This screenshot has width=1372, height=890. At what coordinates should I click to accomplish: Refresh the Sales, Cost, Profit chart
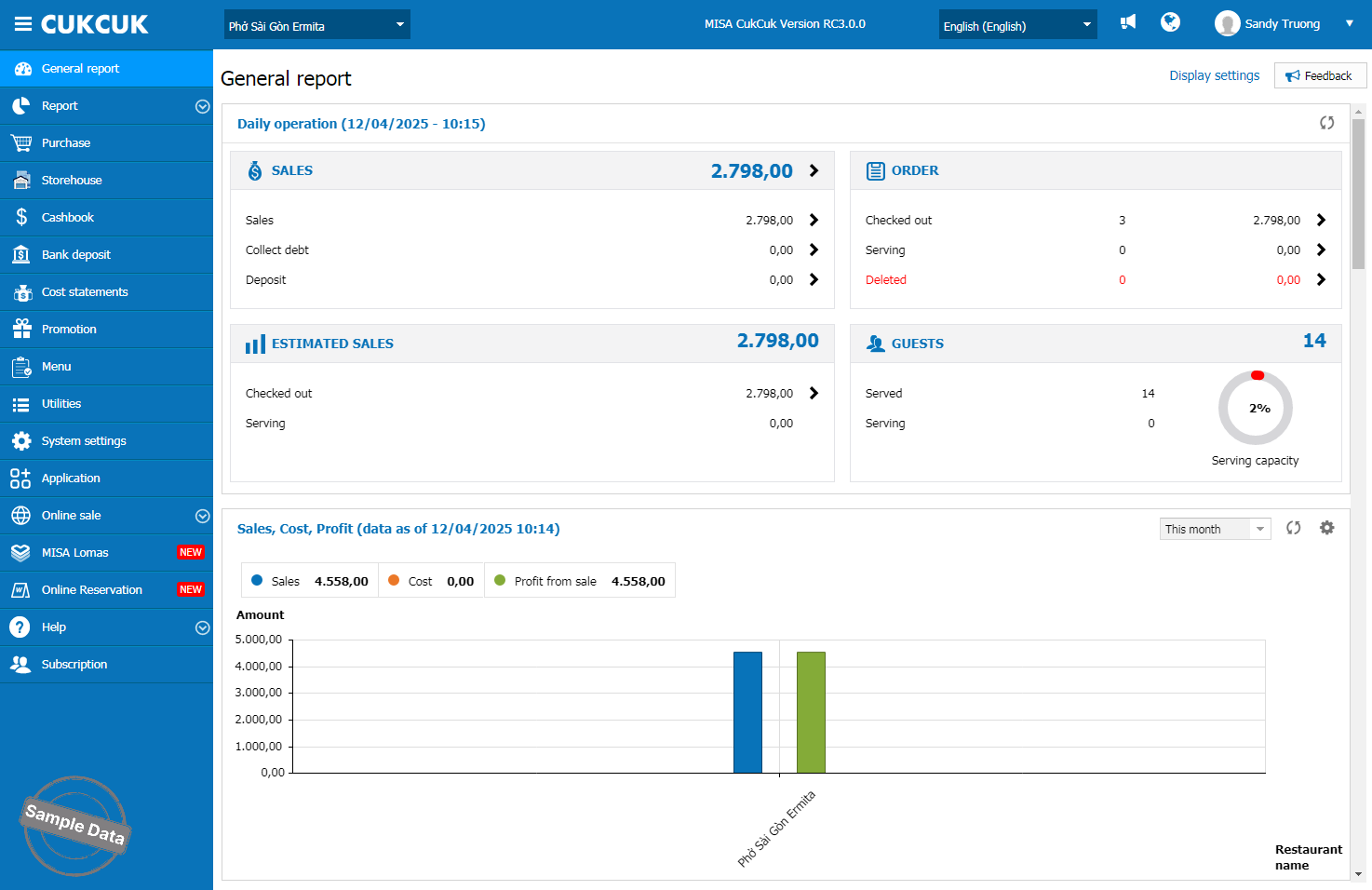click(x=1293, y=528)
